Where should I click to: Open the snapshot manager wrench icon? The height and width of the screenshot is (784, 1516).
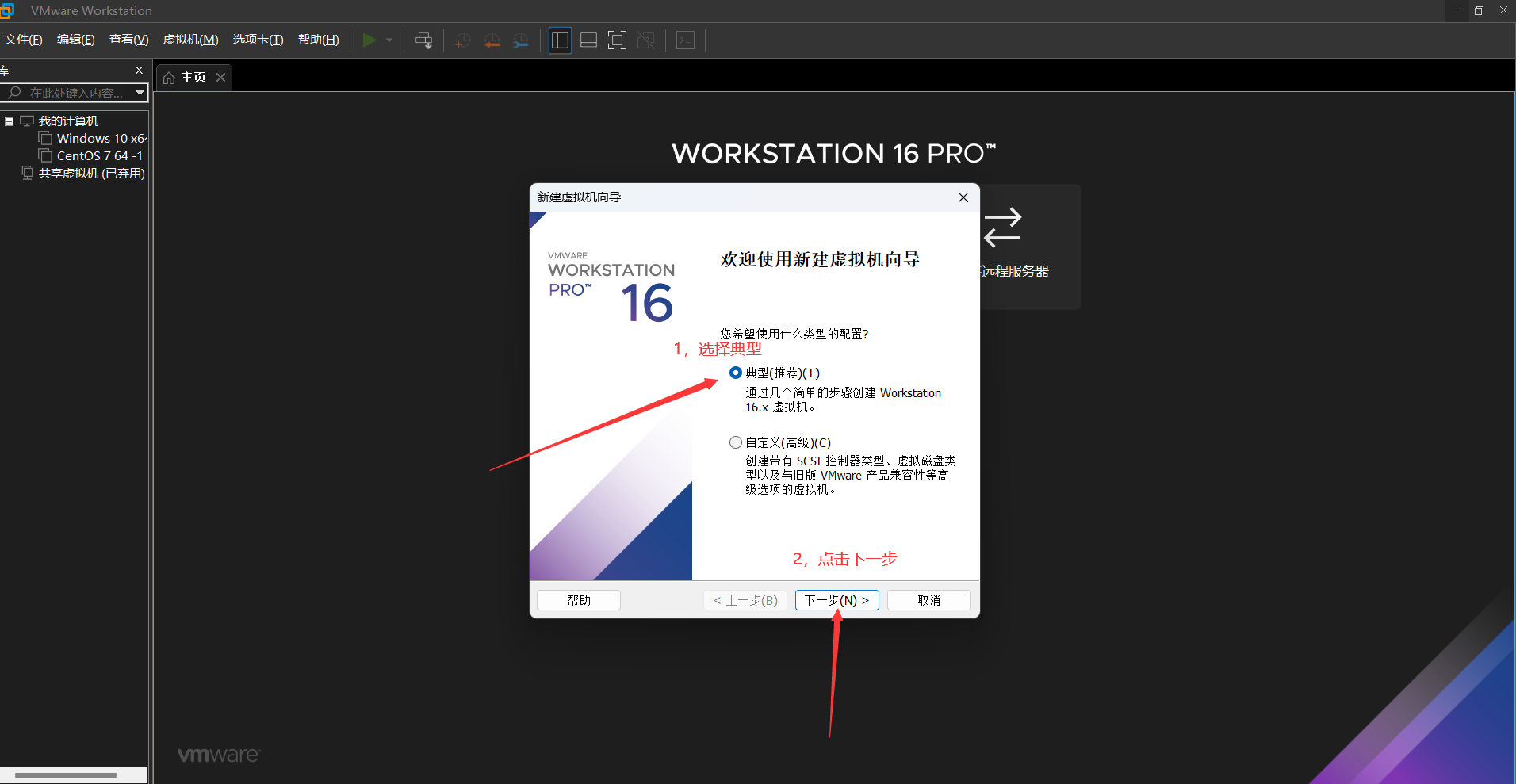tap(521, 40)
